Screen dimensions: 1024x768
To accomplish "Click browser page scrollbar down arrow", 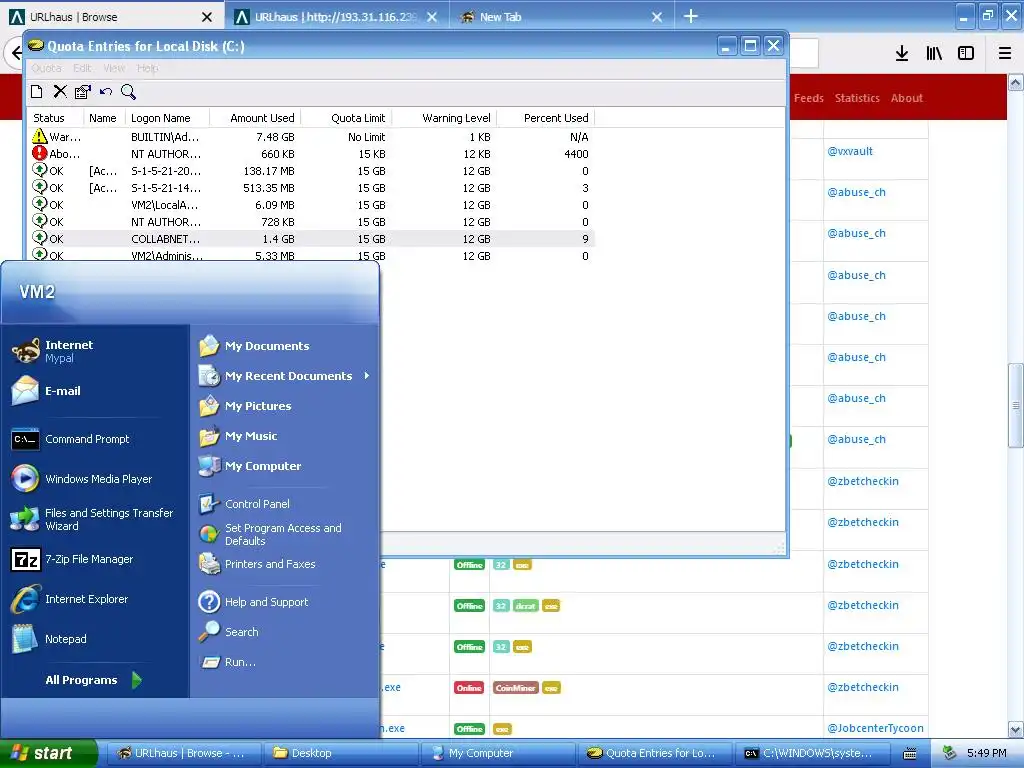I will (1016, 729).
